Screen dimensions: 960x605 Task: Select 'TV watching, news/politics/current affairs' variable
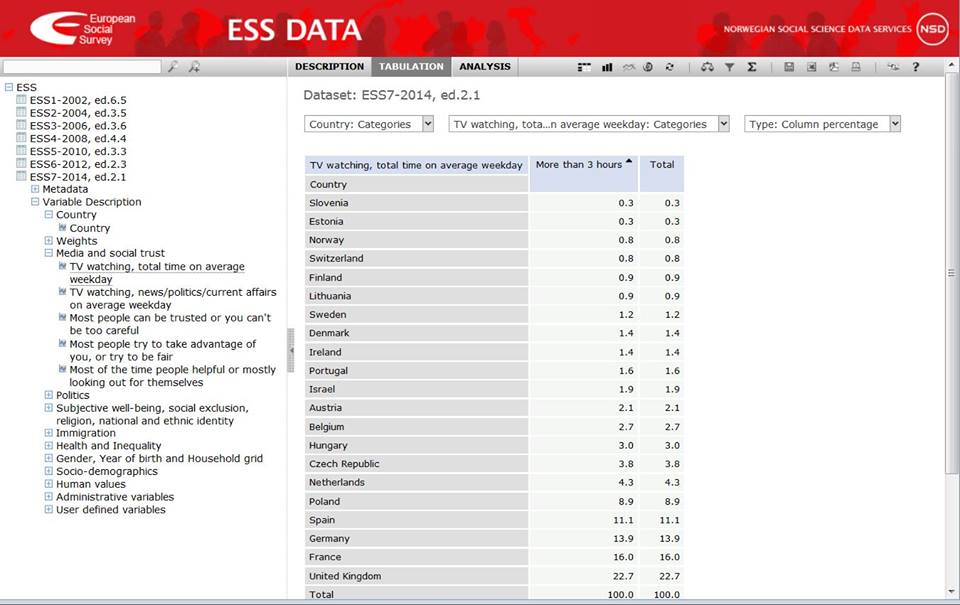pos(173,298)
